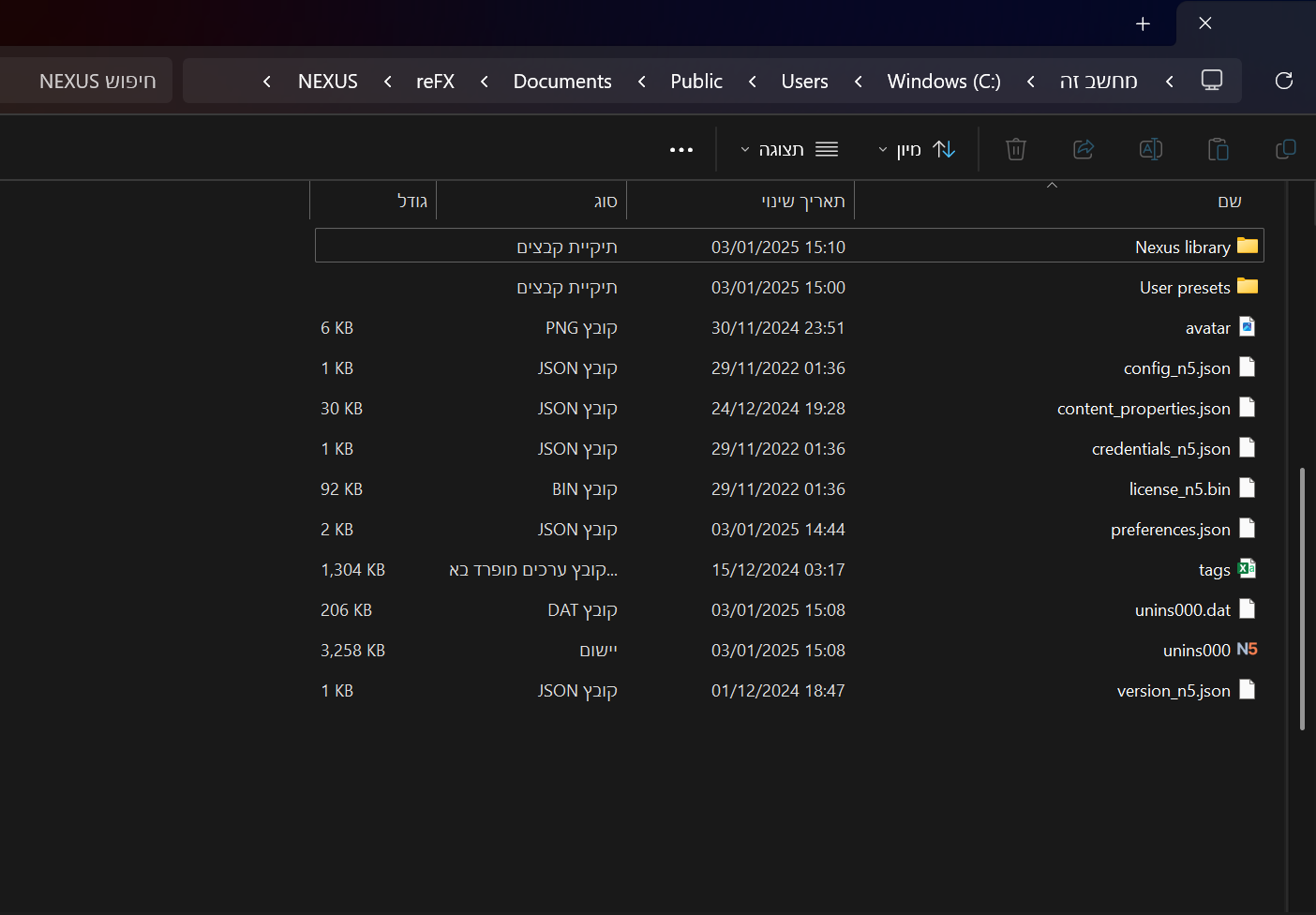Click the Rename icon in the toolbar
This screenshot has height=915, width=1316.
pos(1151,149)
